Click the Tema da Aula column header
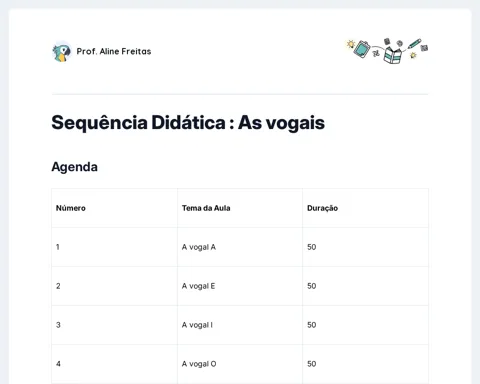The width and height of the screenshot is (480, 384). tap(240, 208)
